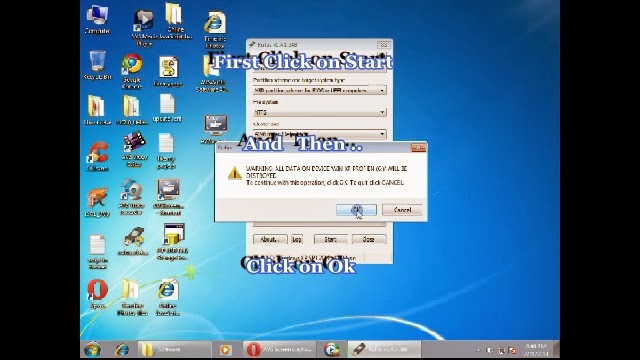Switch to the Rufus taskbar item
Screen dimensions: 640x360
[384, 350]
